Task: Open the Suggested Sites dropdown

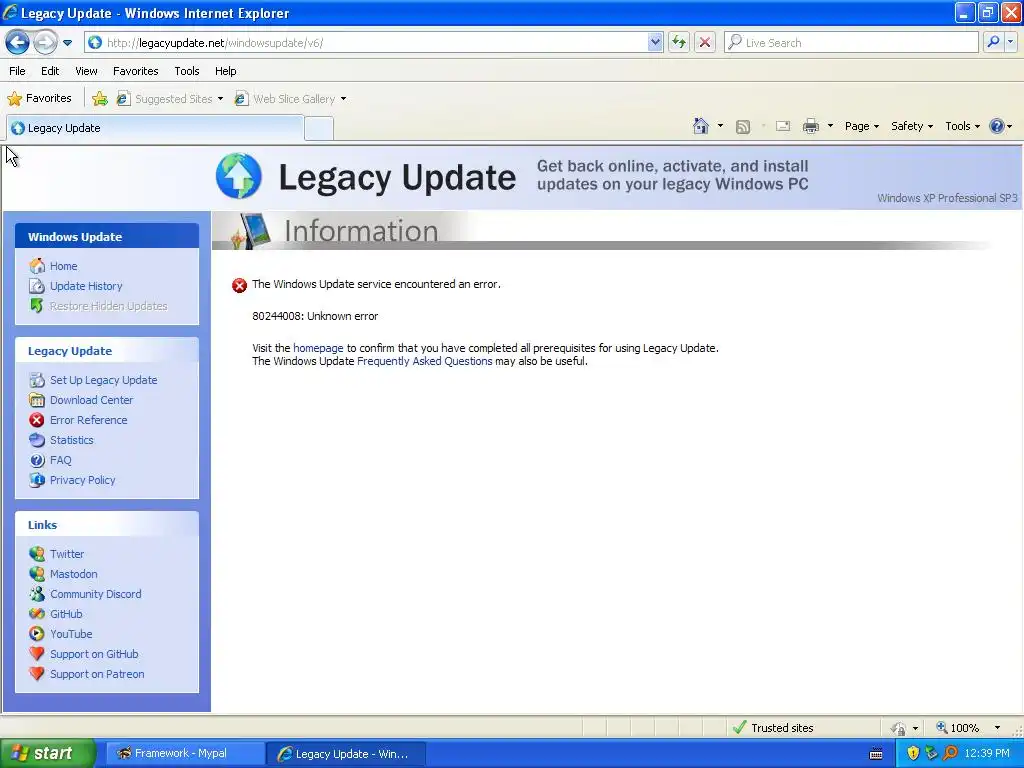Action: point(170,99)
